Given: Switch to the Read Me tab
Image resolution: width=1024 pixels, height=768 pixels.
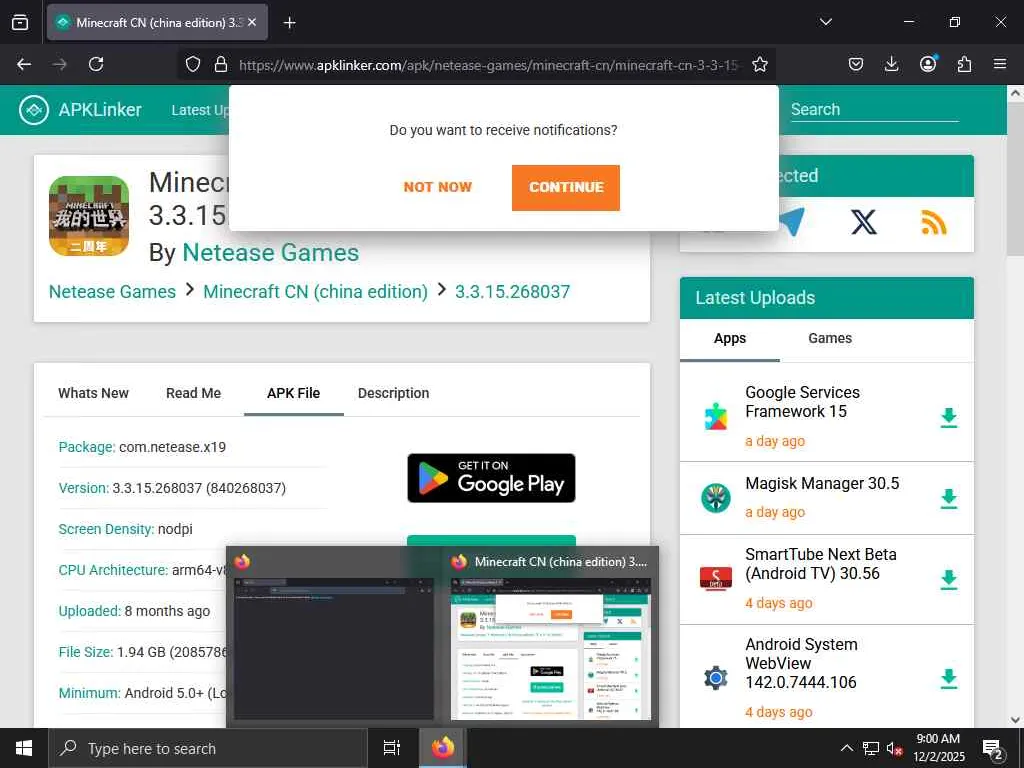Looking at the screenshot, I should [193, 393].
